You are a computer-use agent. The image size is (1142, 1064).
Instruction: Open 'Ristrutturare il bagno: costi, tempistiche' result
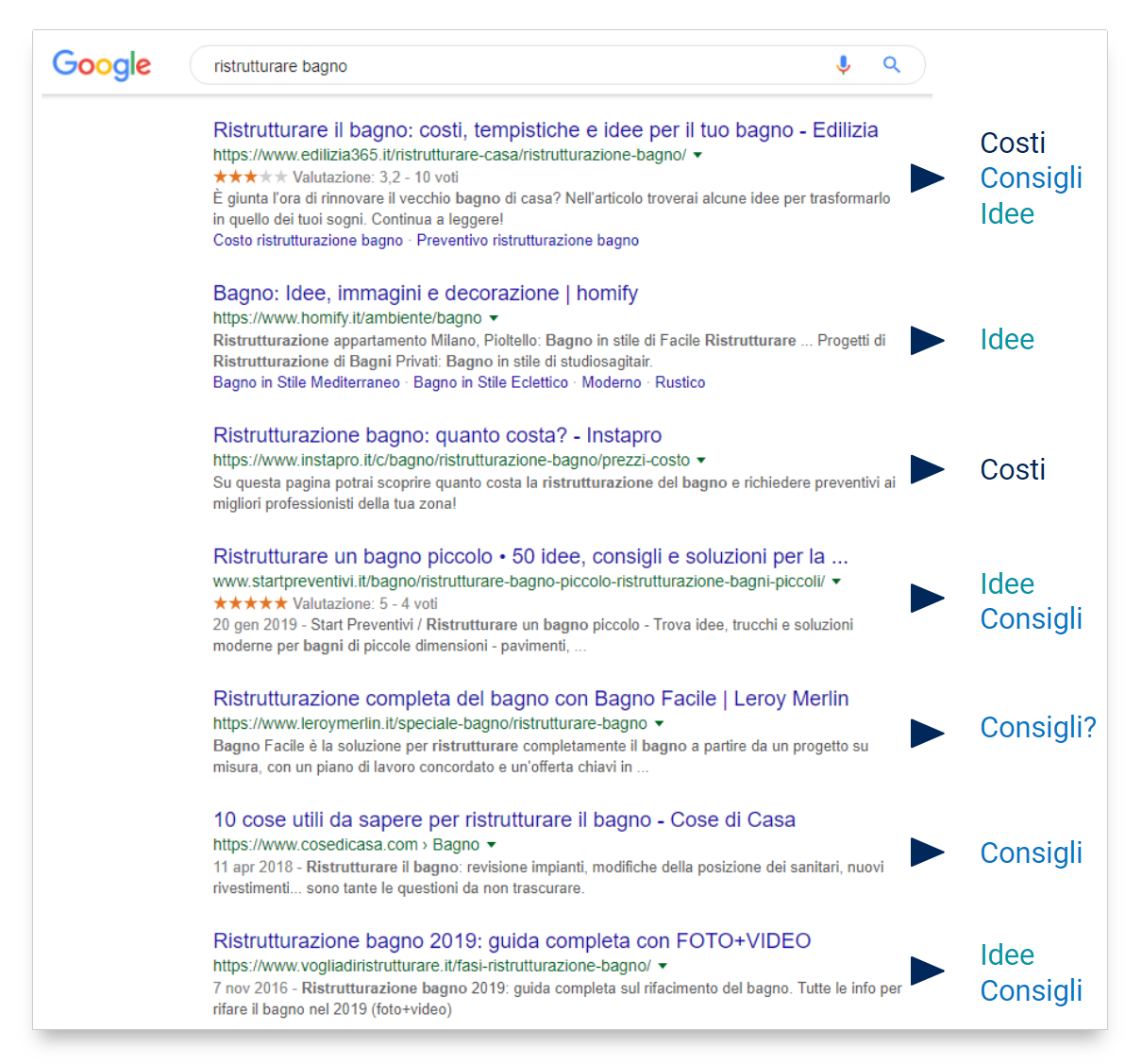(546, 130)
